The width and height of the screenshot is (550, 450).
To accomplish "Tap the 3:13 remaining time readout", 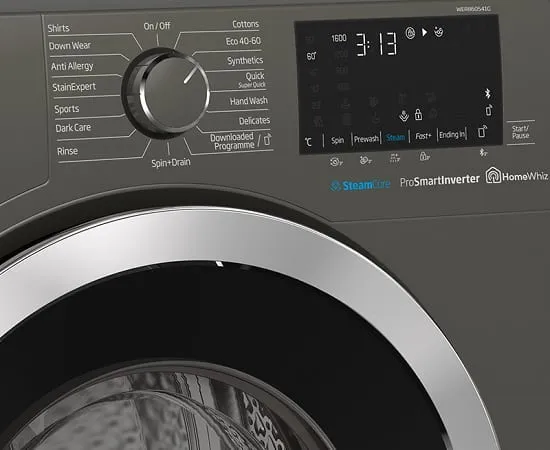I will 376,44.
